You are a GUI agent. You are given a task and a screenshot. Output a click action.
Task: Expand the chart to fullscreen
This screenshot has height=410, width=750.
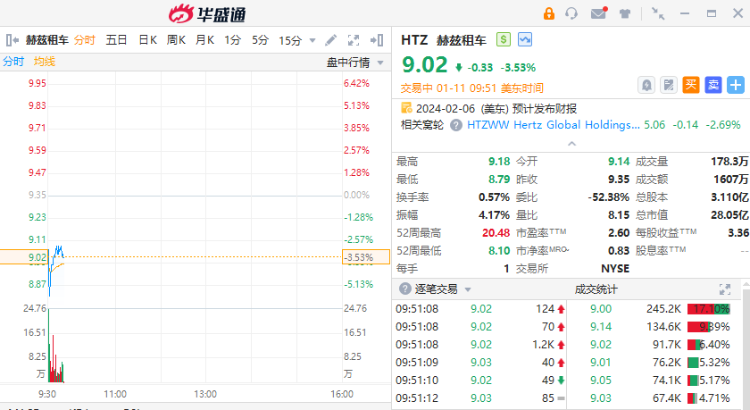[x=353, y=40]
